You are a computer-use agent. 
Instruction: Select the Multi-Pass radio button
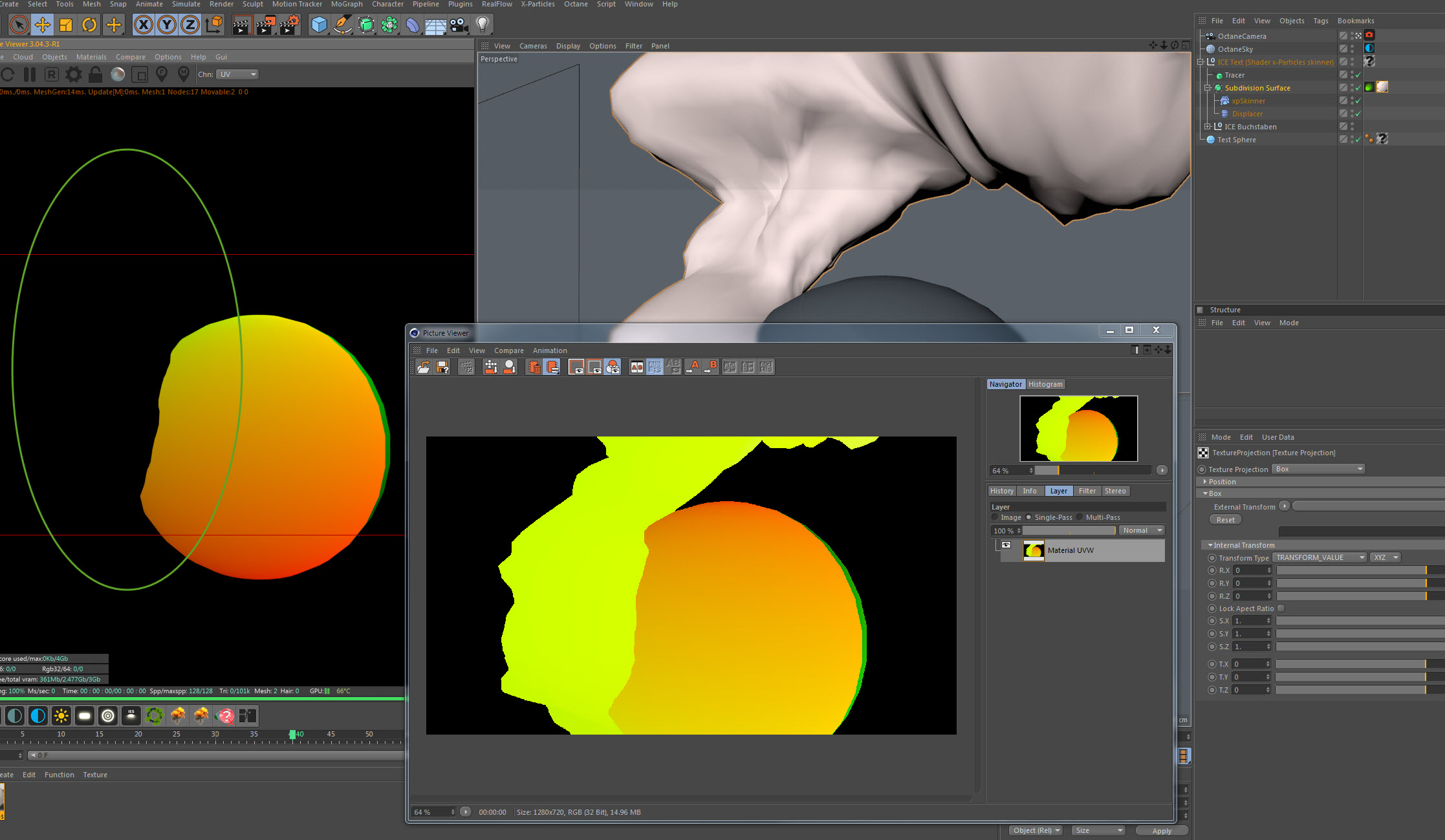(x=1080, y=517)
